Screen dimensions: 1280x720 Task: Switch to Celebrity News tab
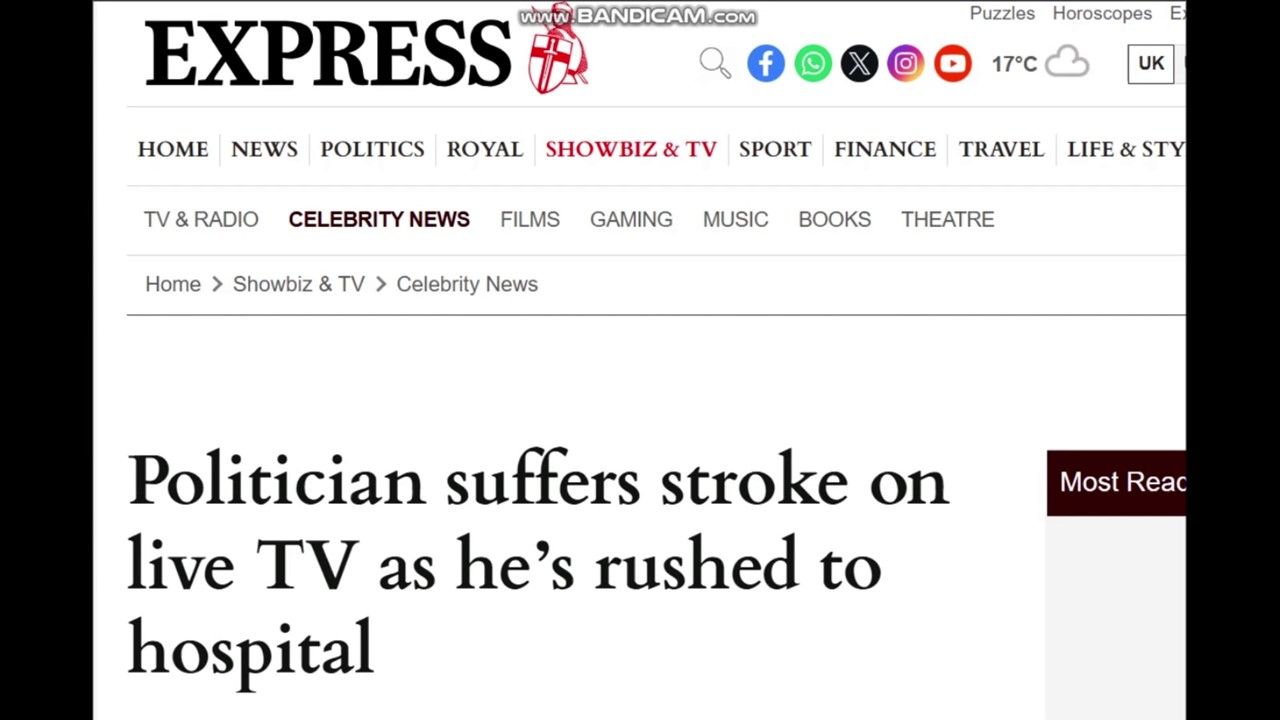click(379, 219)
